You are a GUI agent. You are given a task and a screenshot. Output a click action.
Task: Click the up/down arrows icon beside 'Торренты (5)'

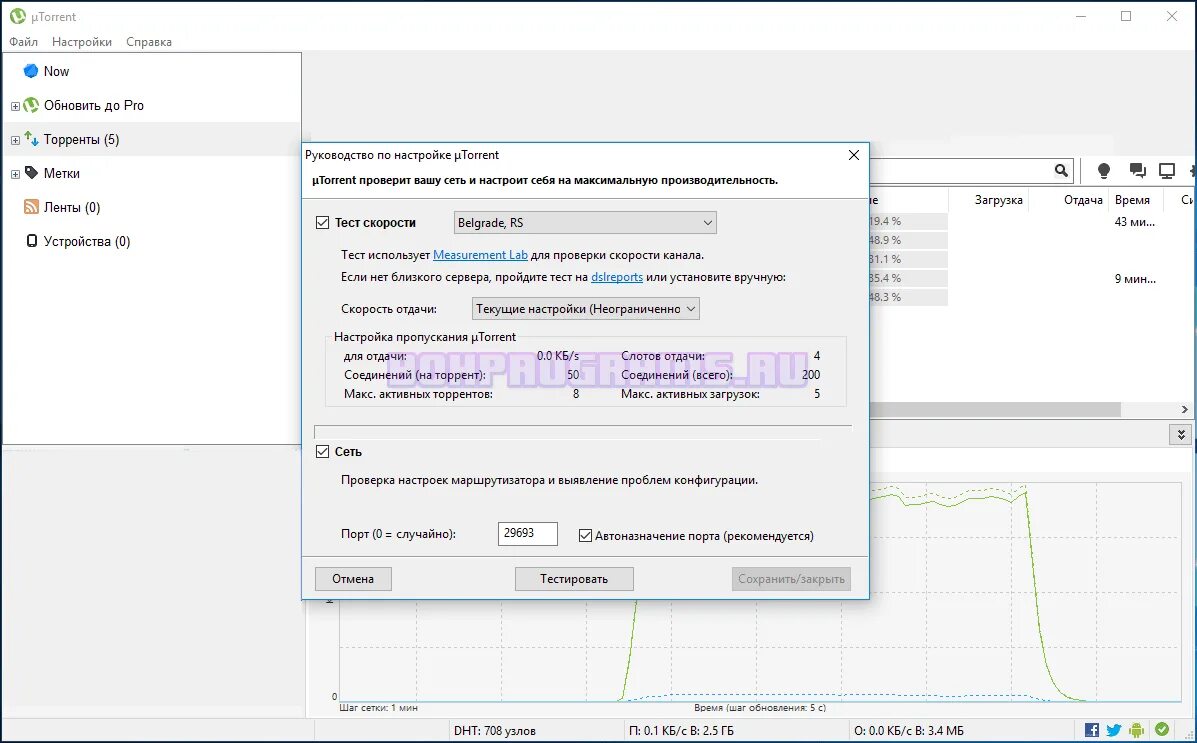point(31,139)
